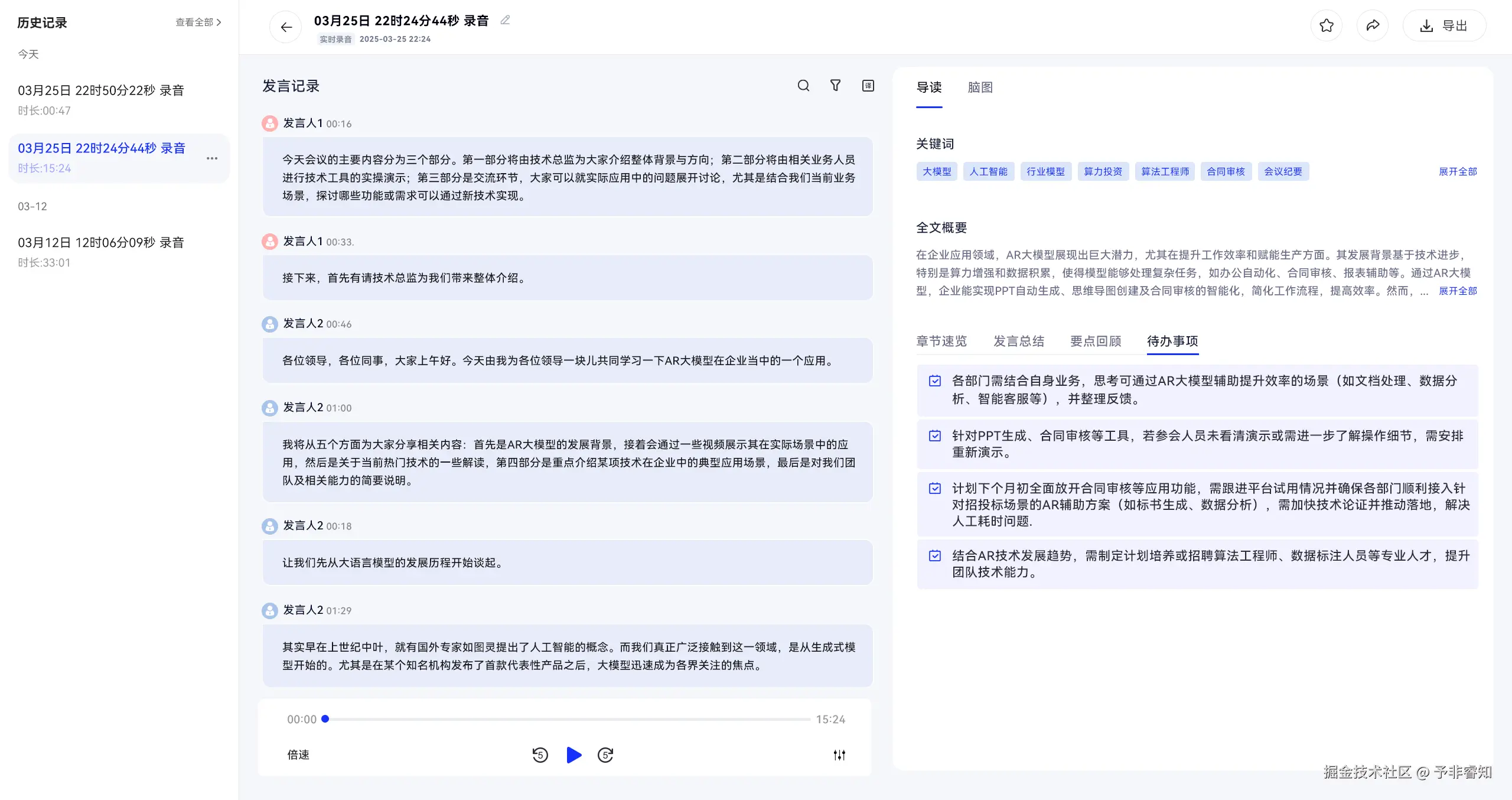
Task: Search the transcript with magnifier icon
Action: click(803, 86)
